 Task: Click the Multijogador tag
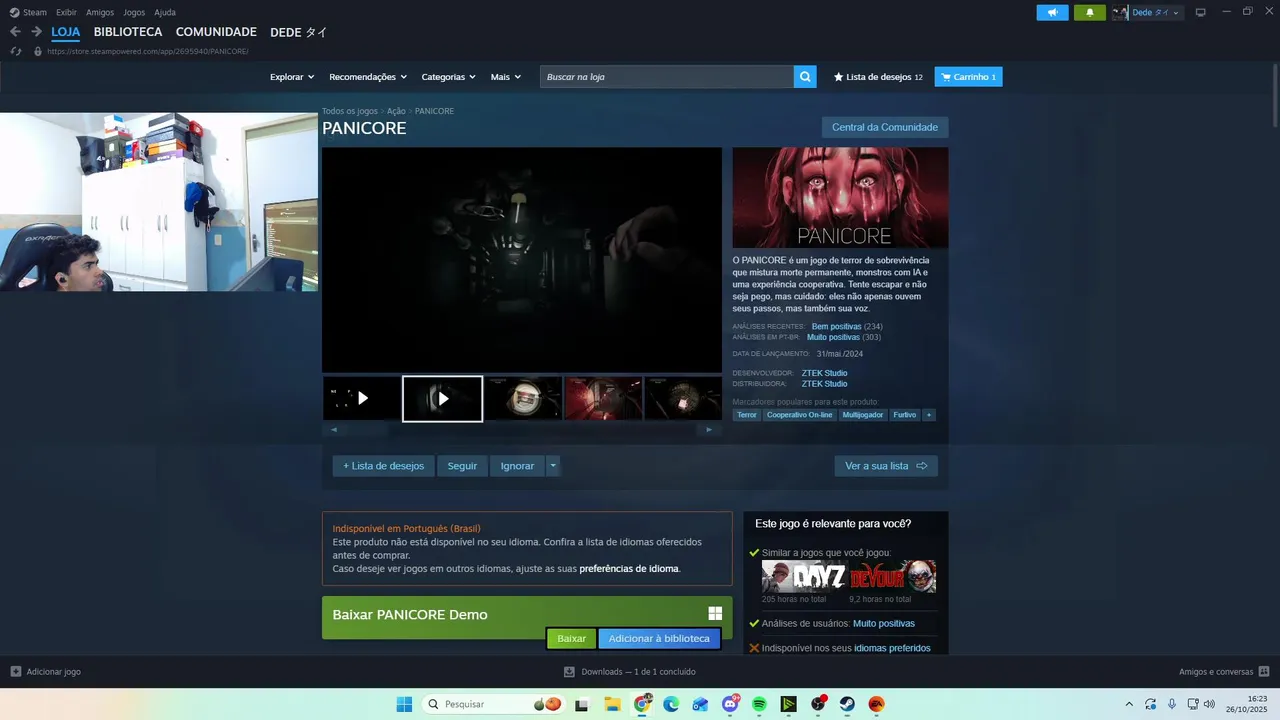click(862, 415)
